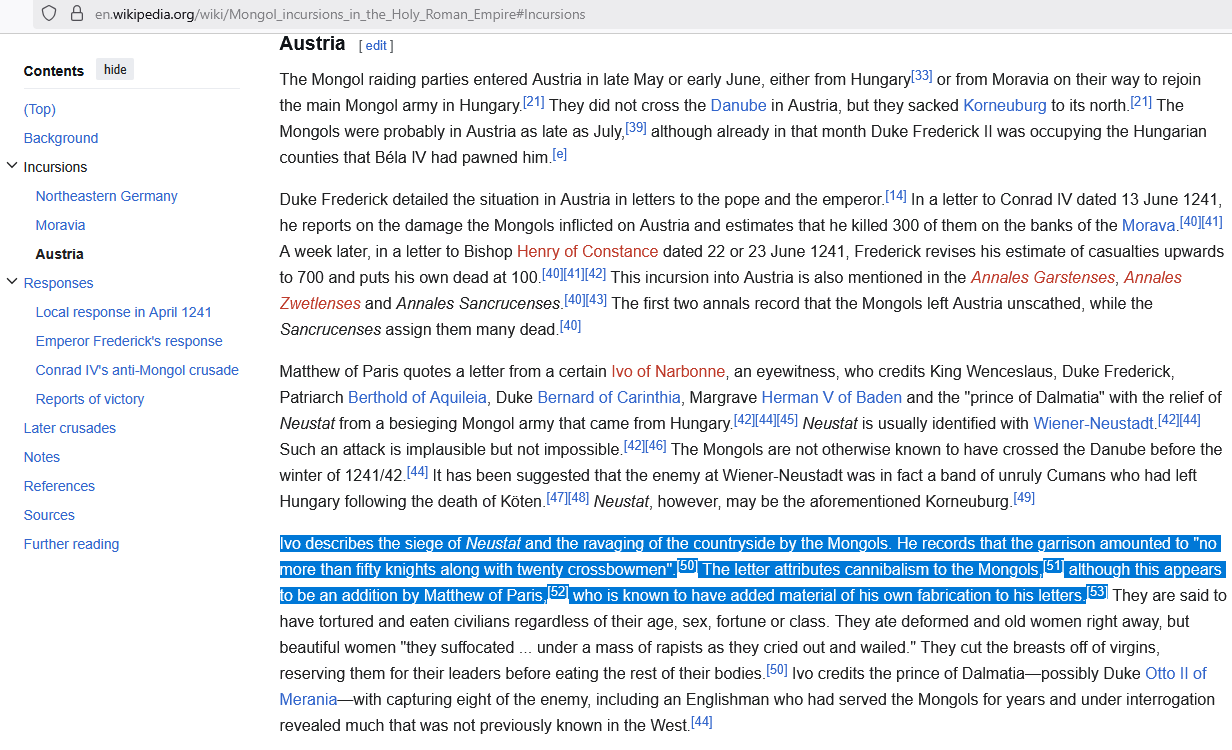Click citation [47] after death of Köten
The width and height of the screenshot is (1232, 750).
[x=557, y=497]
